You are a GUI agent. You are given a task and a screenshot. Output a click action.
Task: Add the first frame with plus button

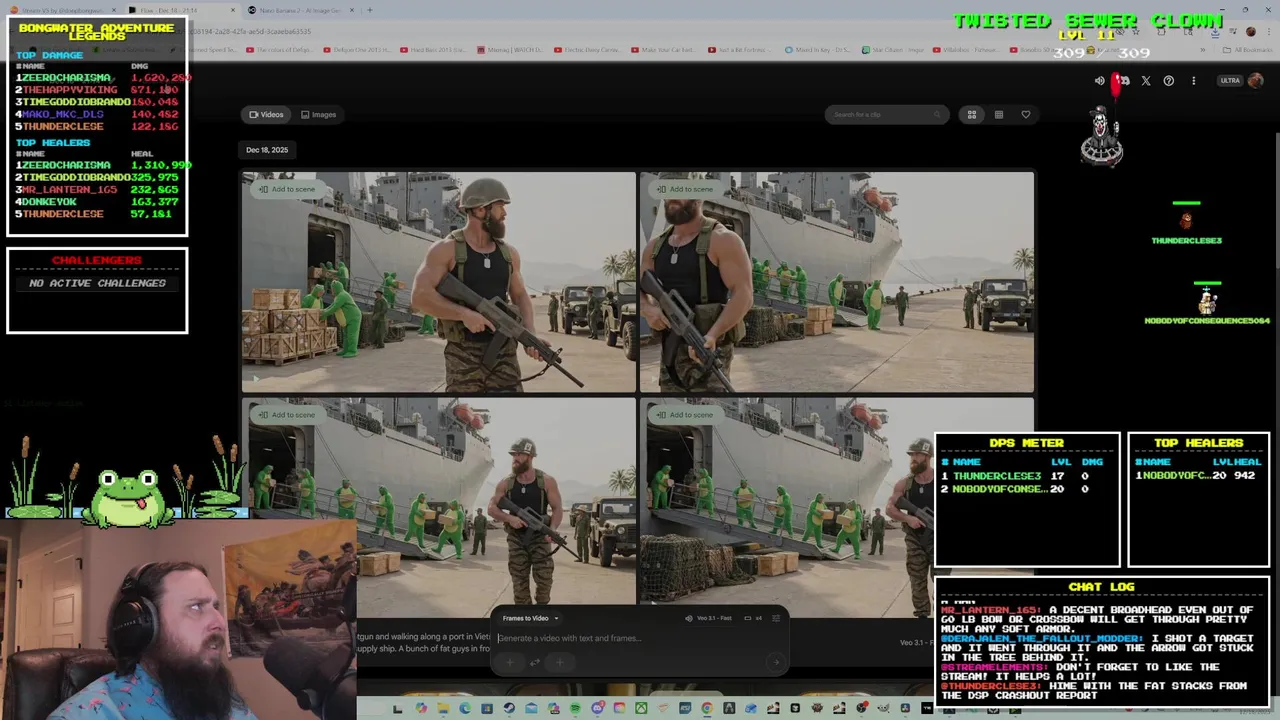click(x=510, y=662)
